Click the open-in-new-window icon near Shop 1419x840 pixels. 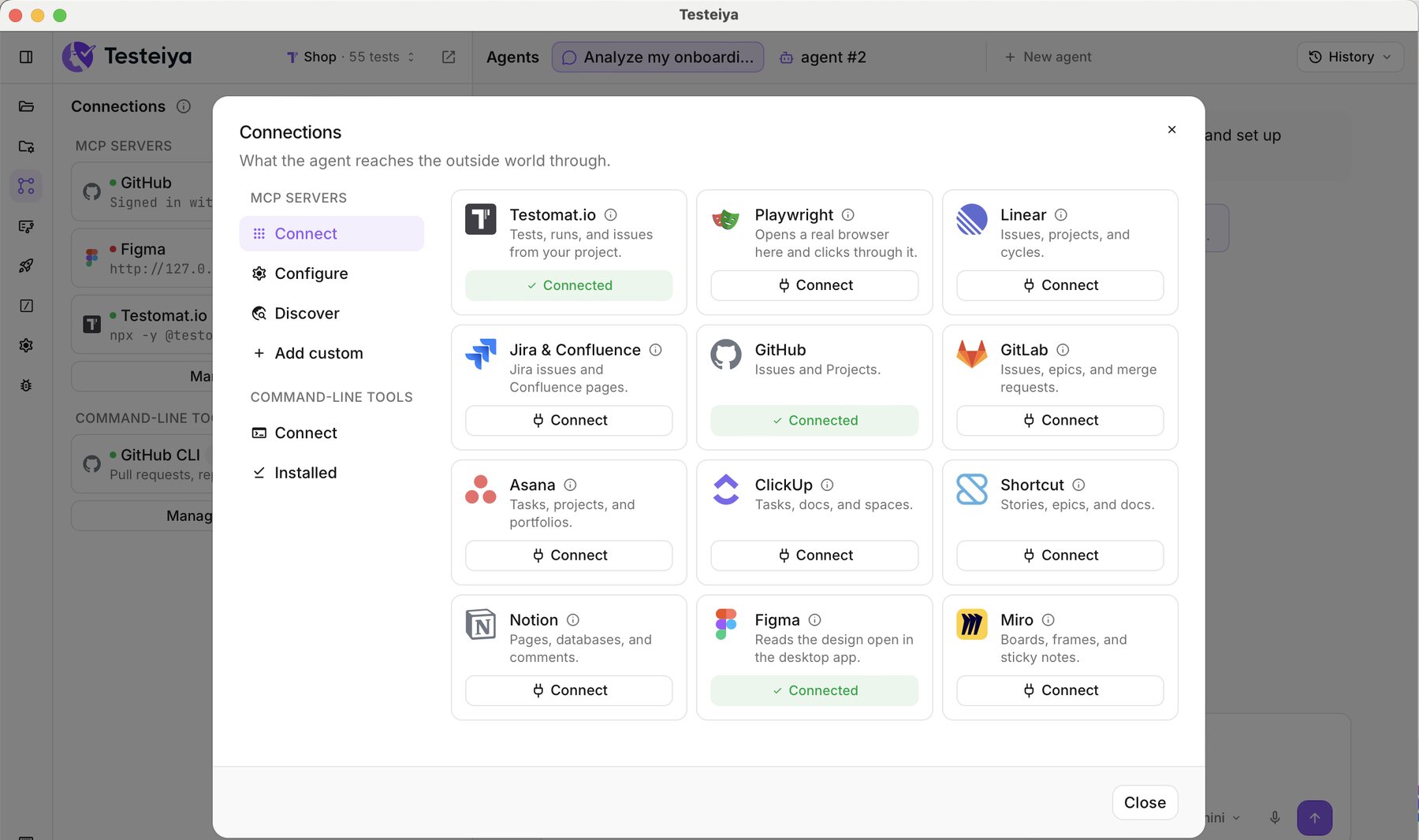point(449,57)
